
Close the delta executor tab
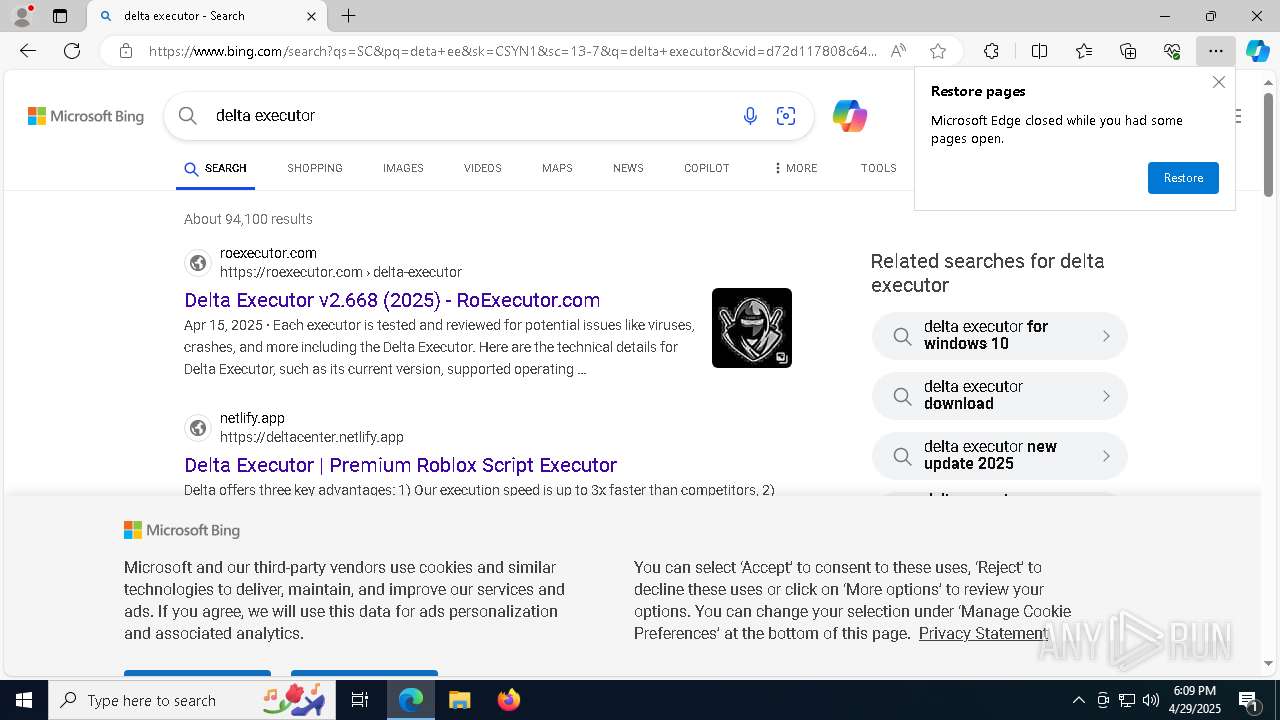click(x=311, y=16)
